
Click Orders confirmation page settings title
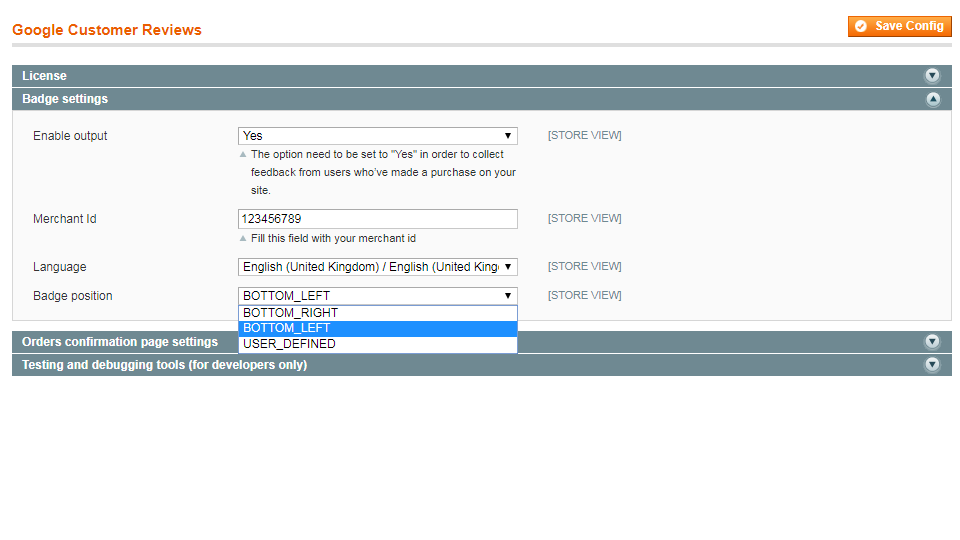click(120, 342)
